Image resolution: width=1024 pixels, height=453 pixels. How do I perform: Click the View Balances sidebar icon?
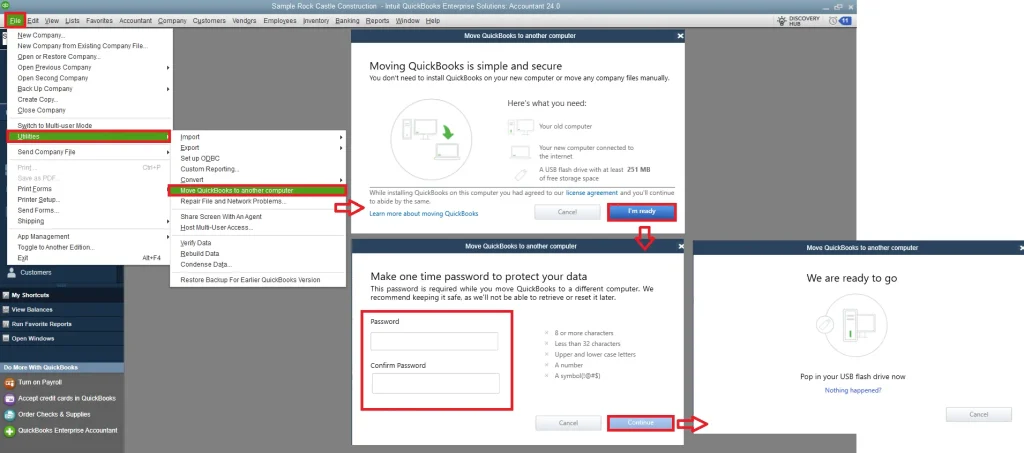tap(6, 309)
